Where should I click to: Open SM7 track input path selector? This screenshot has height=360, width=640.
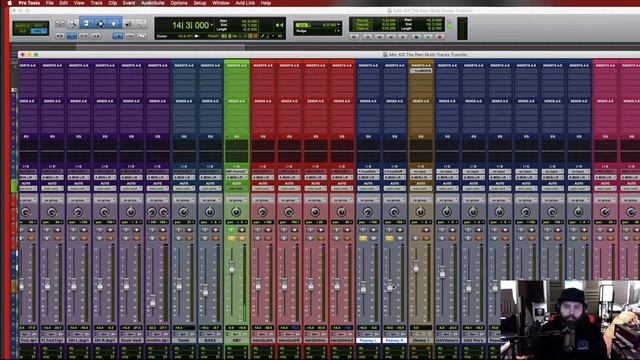coord(236,172)
